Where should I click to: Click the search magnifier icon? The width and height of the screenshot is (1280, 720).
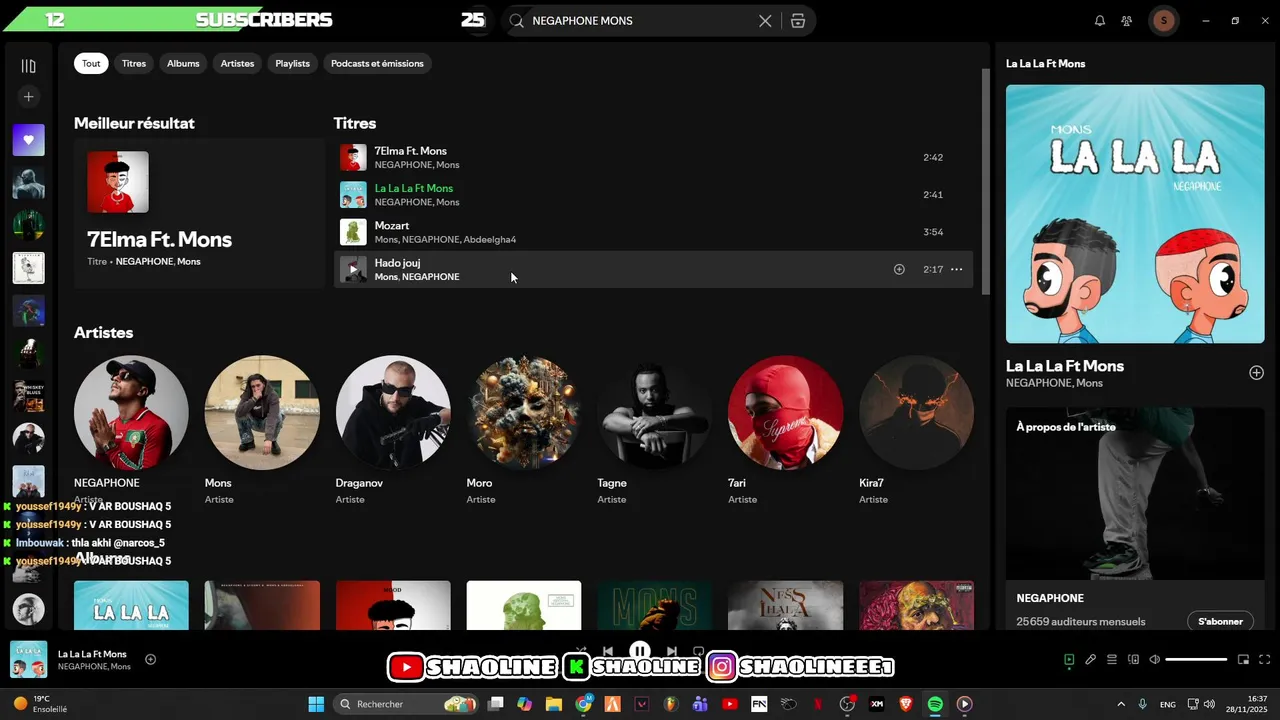click(517, 20)
